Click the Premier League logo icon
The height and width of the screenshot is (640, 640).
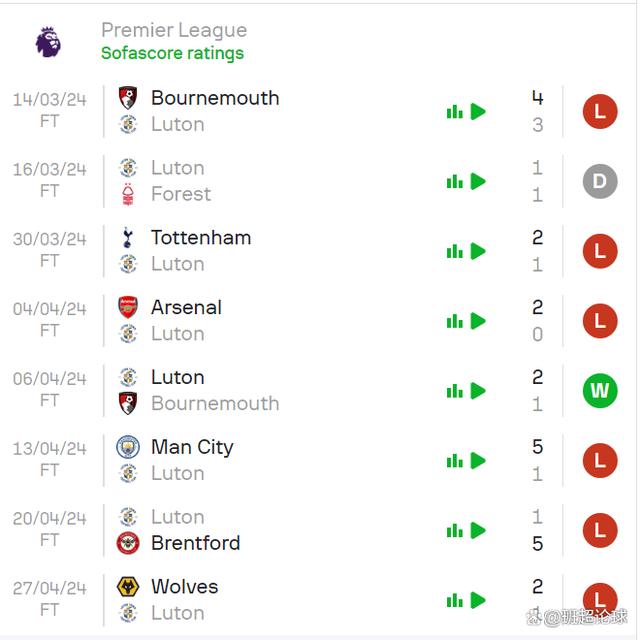tap(48, 42)
